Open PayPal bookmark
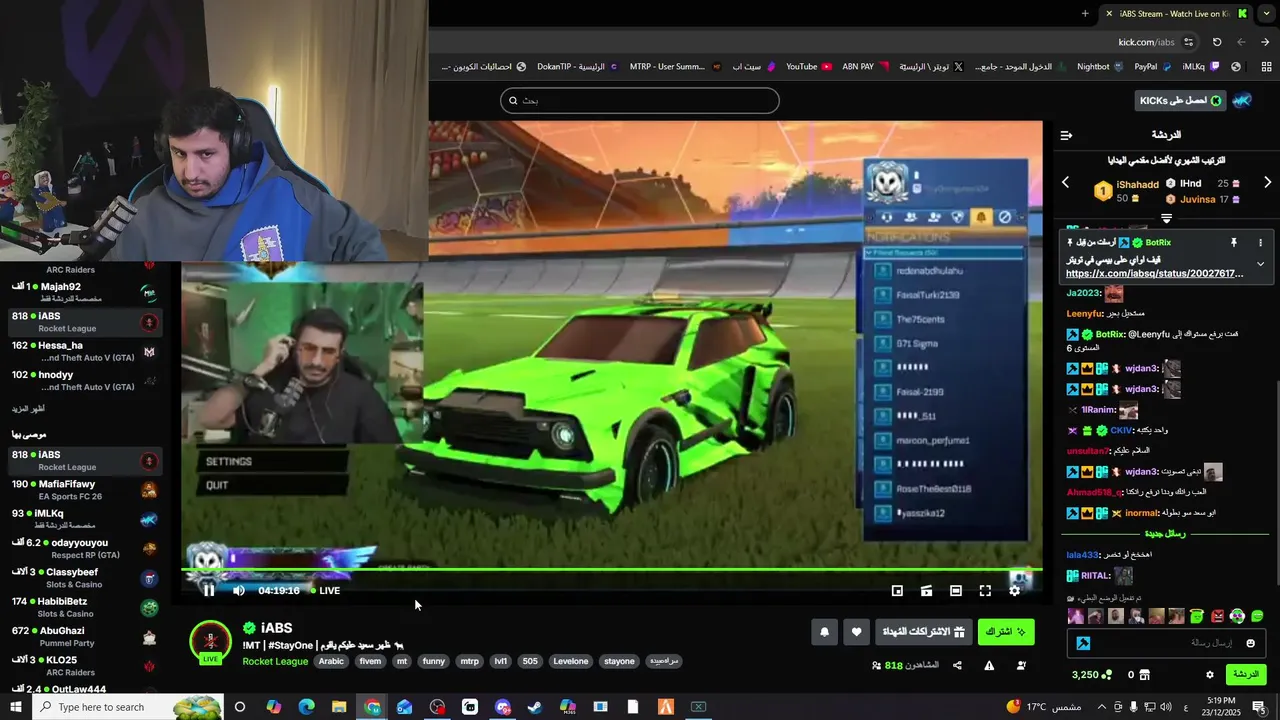This screenshot has height=720, width=1280. (1152, 67)
